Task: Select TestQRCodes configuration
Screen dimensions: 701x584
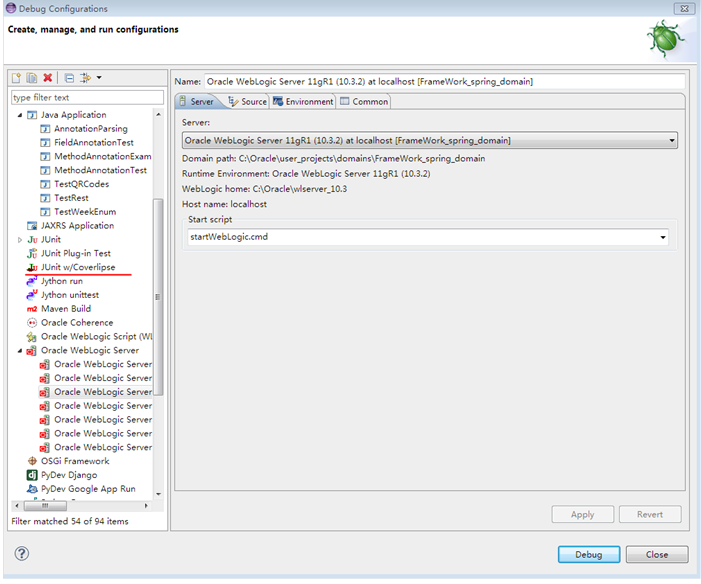Action: (x=81, y=184)
